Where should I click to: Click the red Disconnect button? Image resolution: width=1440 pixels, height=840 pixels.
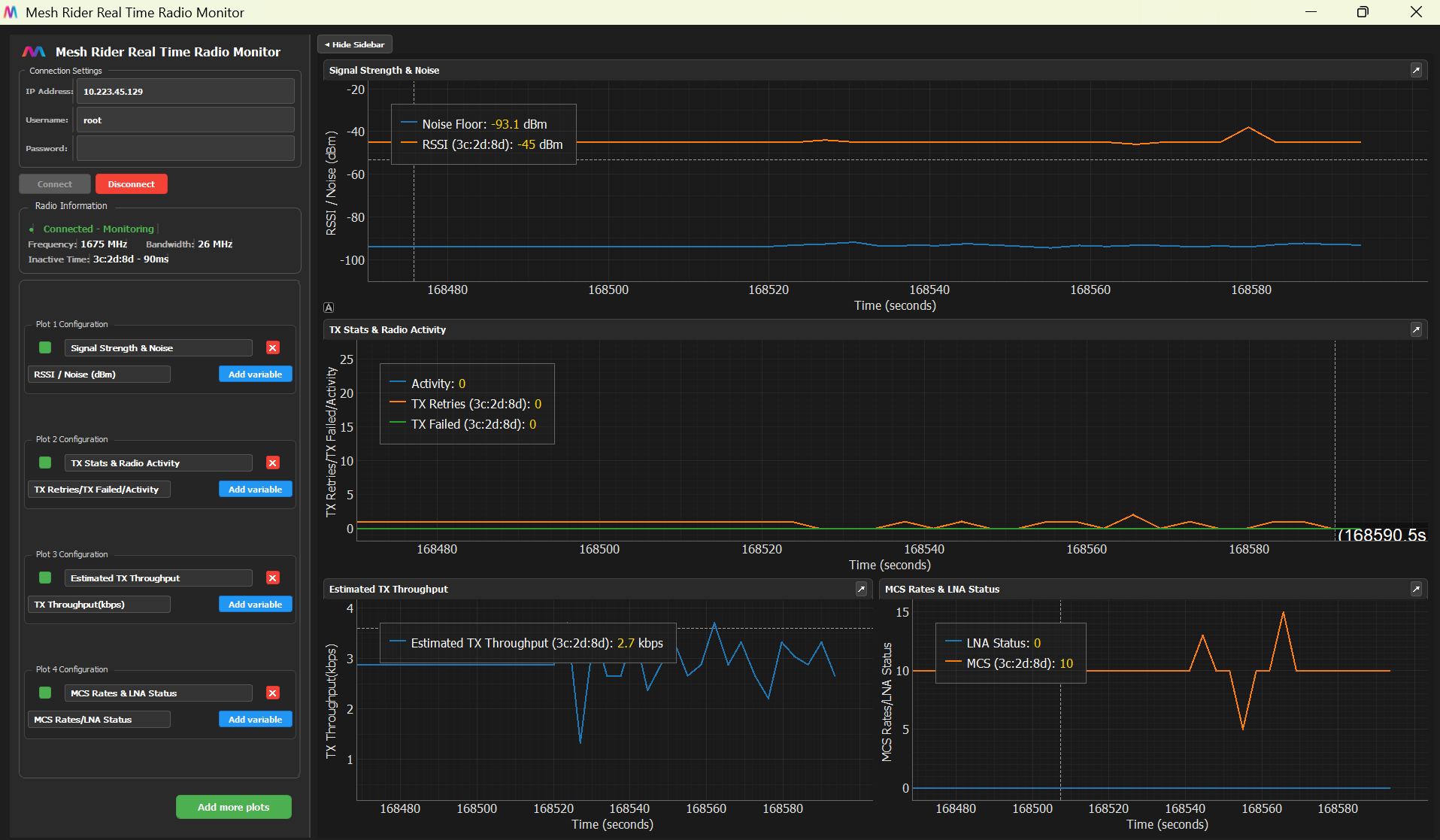pos(132,184)
